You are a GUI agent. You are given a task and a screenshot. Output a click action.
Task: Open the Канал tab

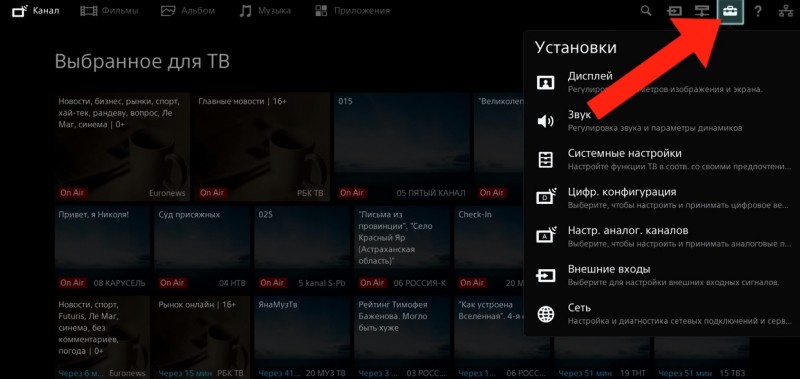pyautogui.click(x=35, y=11)
